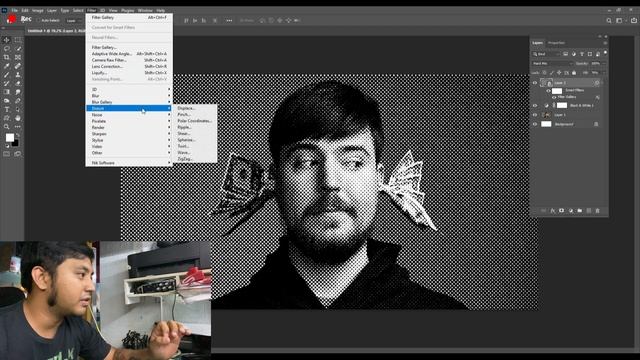Select the Horizontal Type tool

point(7,109)
